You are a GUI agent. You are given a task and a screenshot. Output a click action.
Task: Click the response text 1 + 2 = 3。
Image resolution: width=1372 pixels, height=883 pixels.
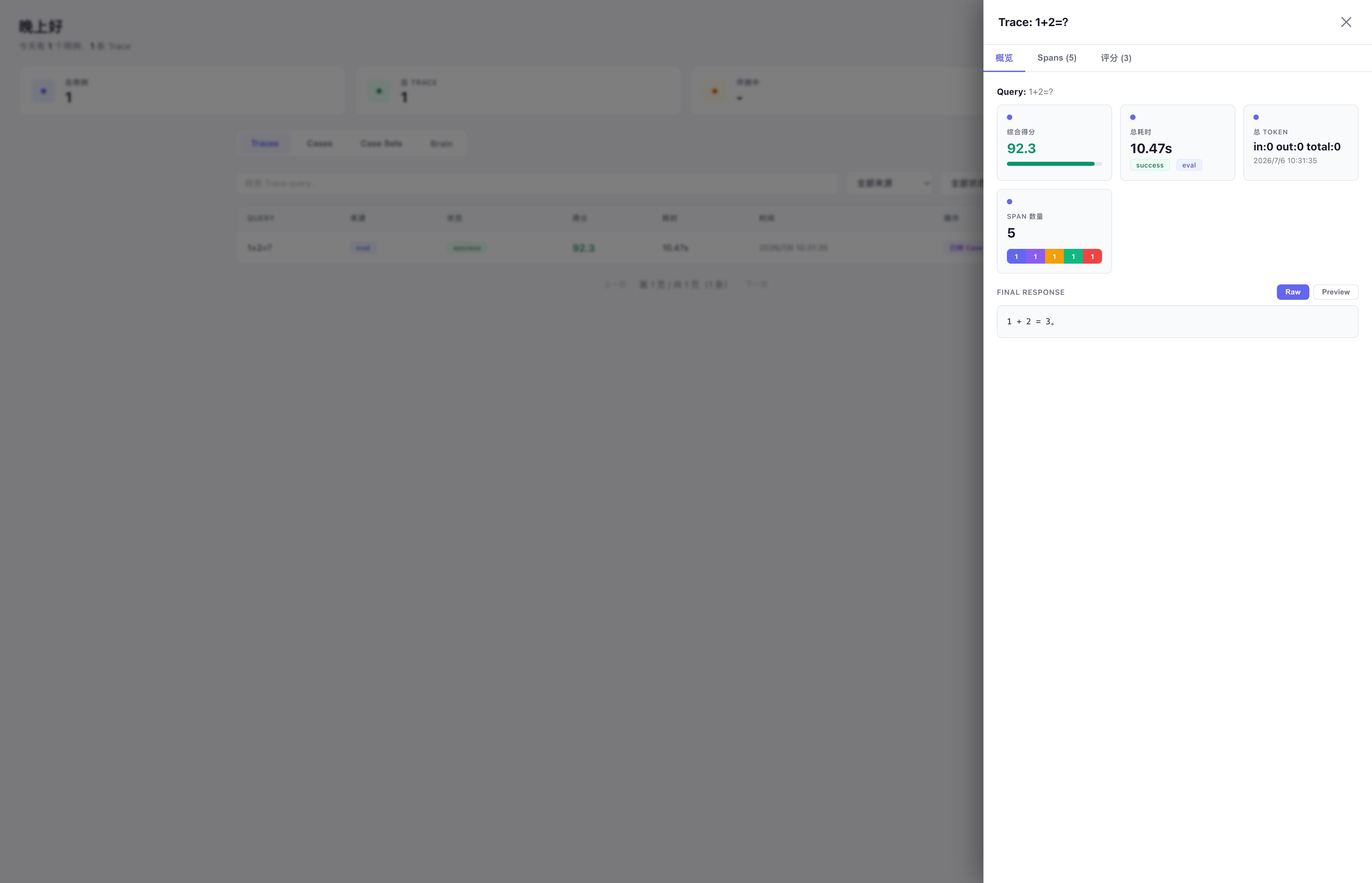(1031, 322)
